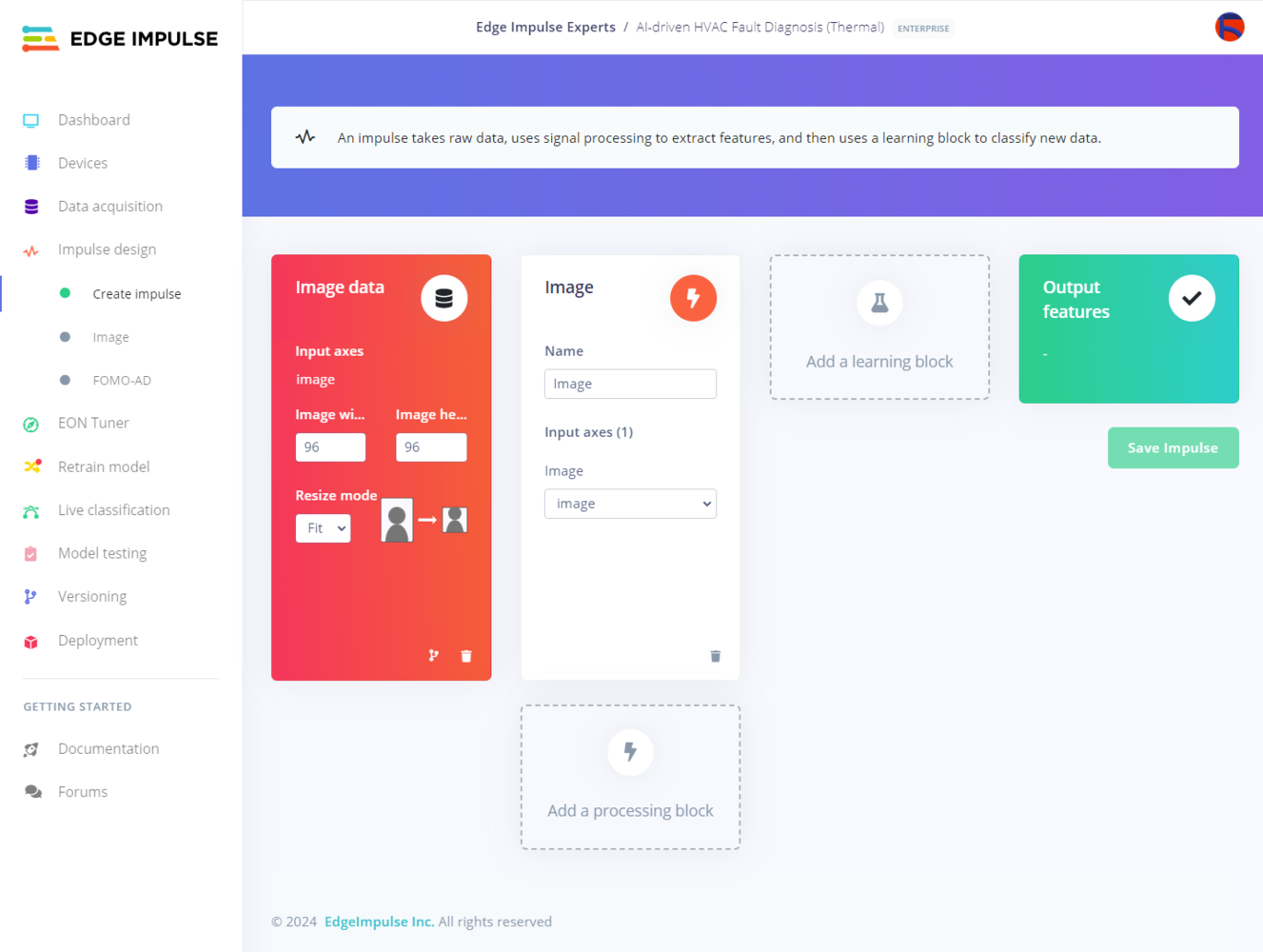Go to Devices in sidebar
The height and width of the screenshot is (952, 1263).
click(x=83, y=163)
